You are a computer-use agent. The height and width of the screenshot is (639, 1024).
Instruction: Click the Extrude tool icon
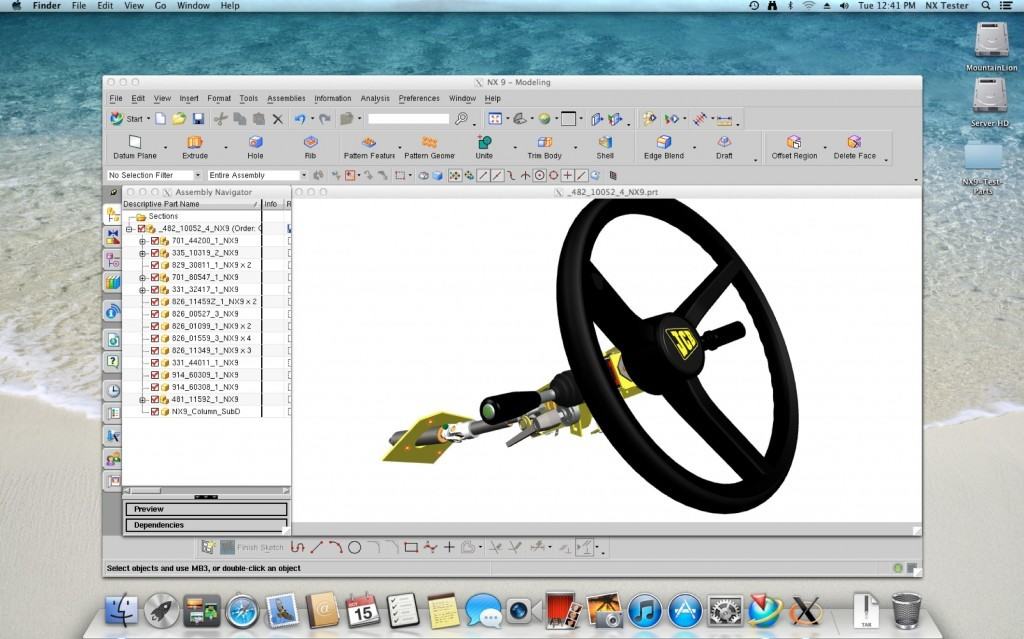coord(195,143)
